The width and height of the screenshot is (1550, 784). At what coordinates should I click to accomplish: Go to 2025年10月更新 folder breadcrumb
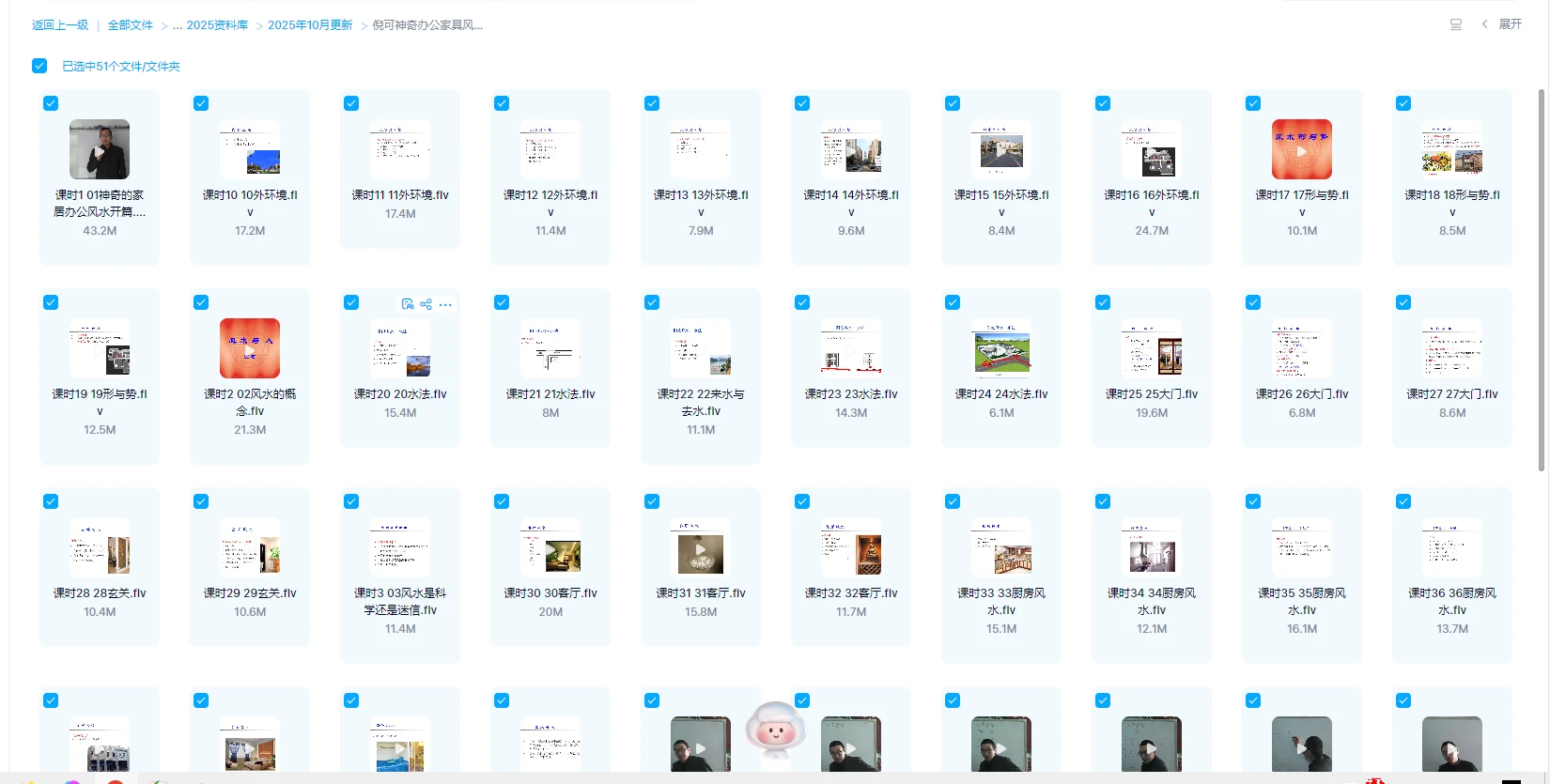point(310,25)
